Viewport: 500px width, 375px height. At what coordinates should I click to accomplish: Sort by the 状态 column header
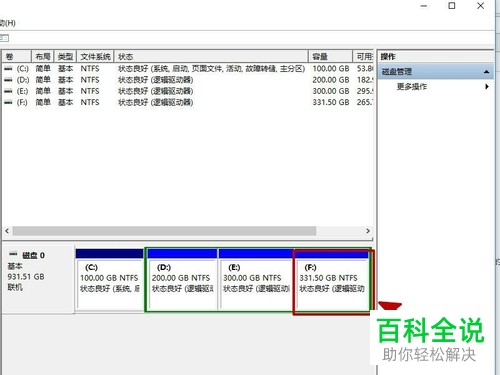pos(211,56)
